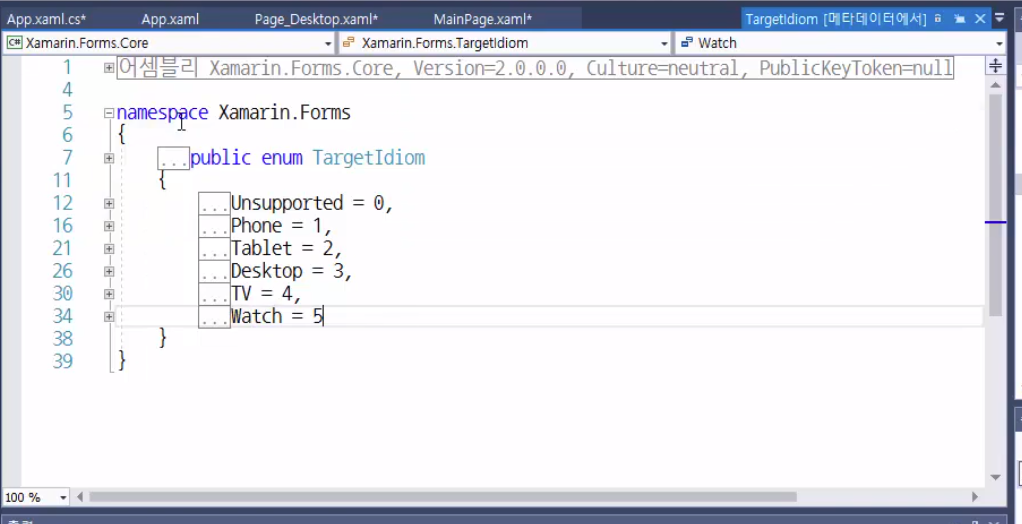This screenshot has width=1022, height=524.
Task: Expand the region before Desktop = 3
Action: [109, 271]
